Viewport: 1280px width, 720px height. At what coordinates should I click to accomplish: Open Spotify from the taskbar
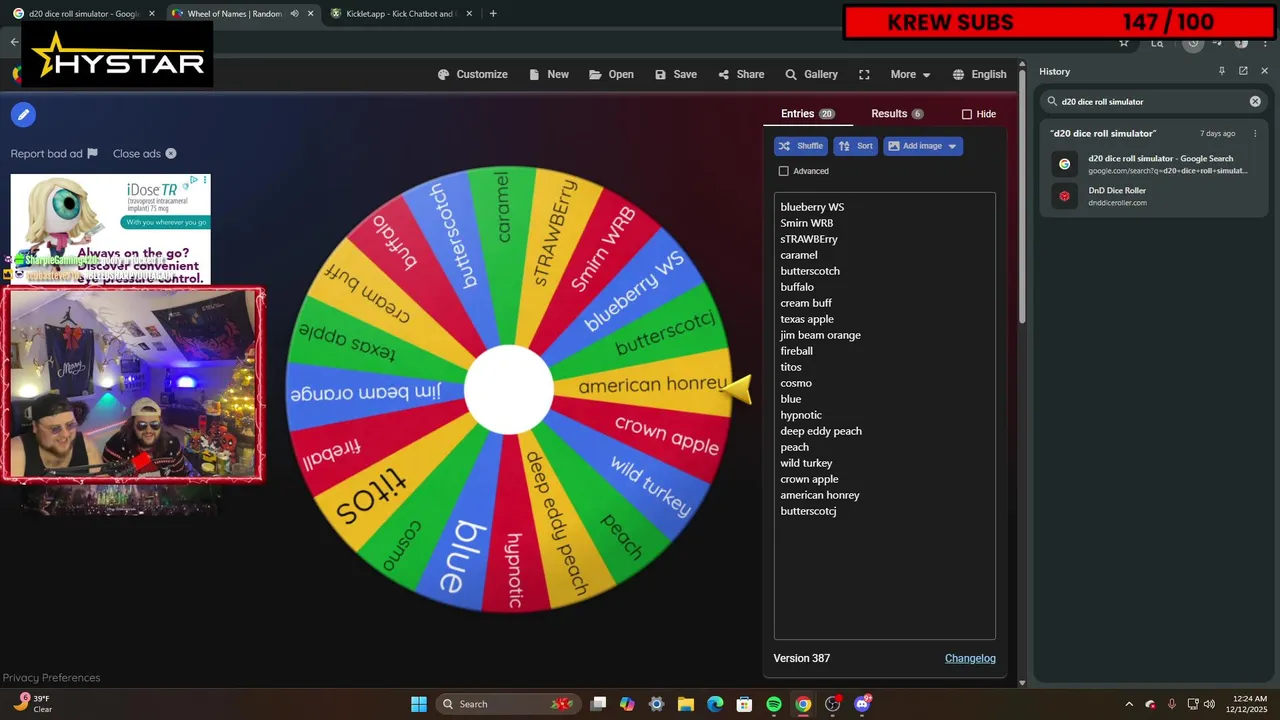pos(773,704)
